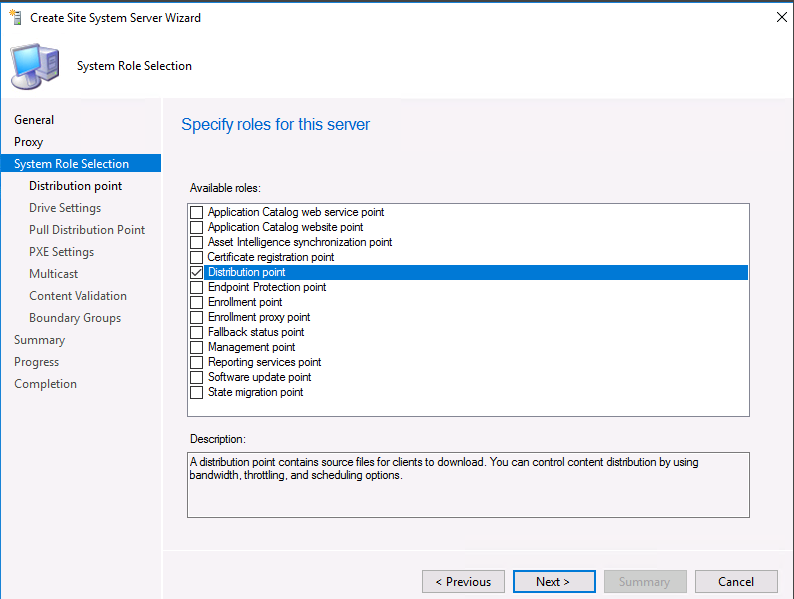Select Content Validation step
794x599 pixels.
[x=78, y=296]
